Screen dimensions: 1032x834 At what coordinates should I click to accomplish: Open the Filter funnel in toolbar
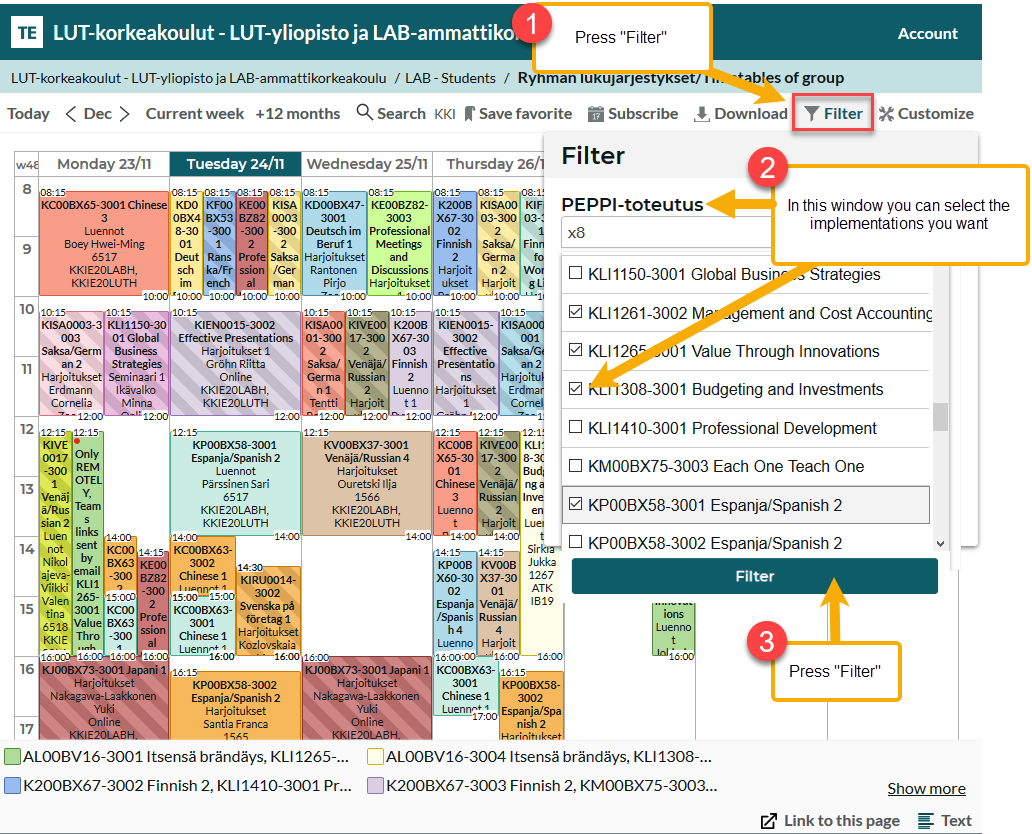point(812,114)
